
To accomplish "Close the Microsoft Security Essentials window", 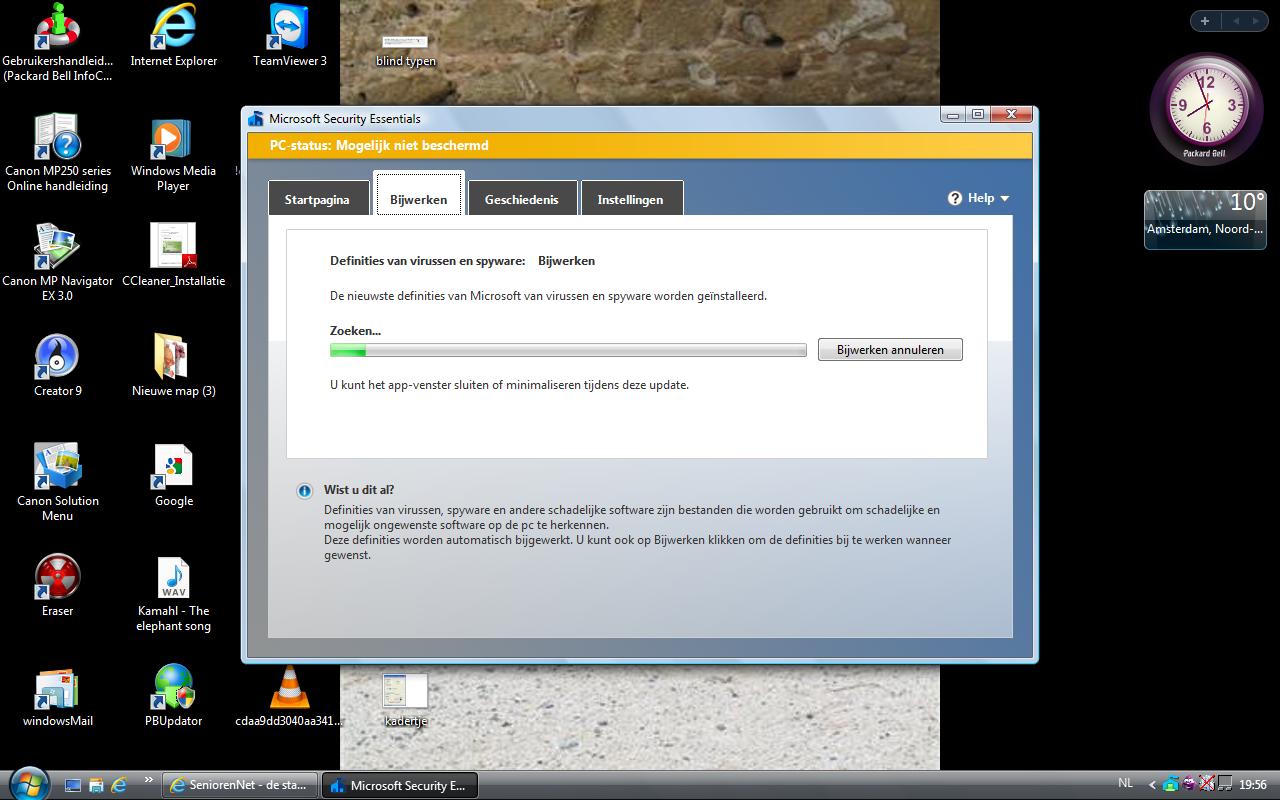I will pos(1012,115).
